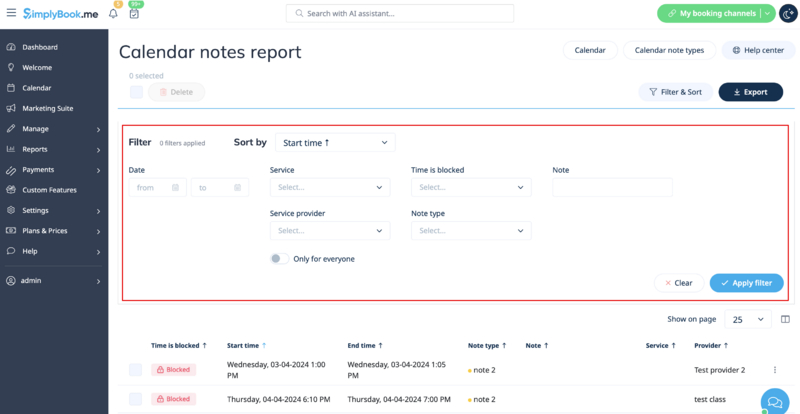
Task: Open the Show on page 25 dropdown
Action: [748, 320]
